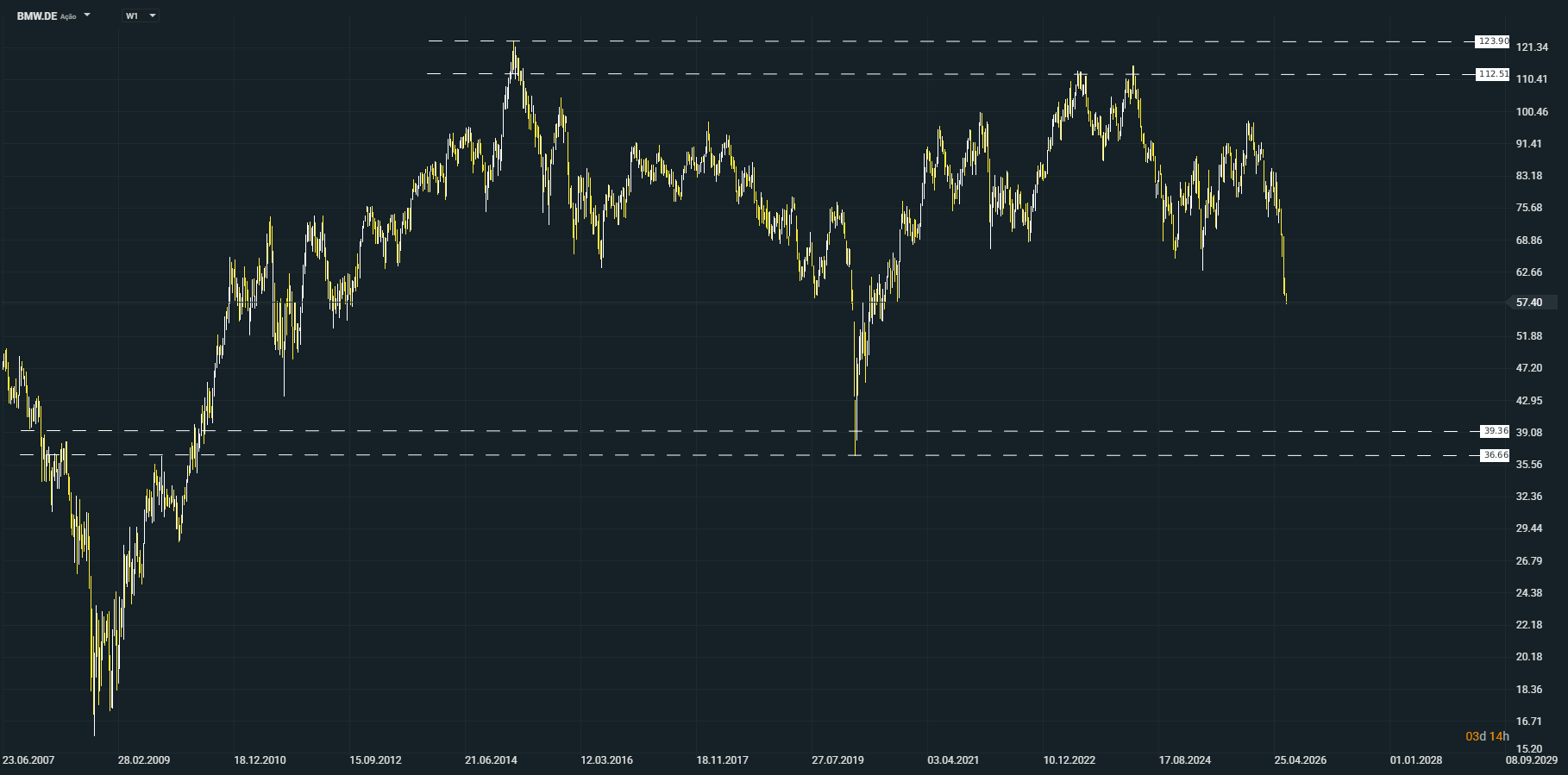Image resolution: width=1568 pixels, height=775 pixels.
Task: Select the 123.90 price level label
Action: [x=1493, y=41]
